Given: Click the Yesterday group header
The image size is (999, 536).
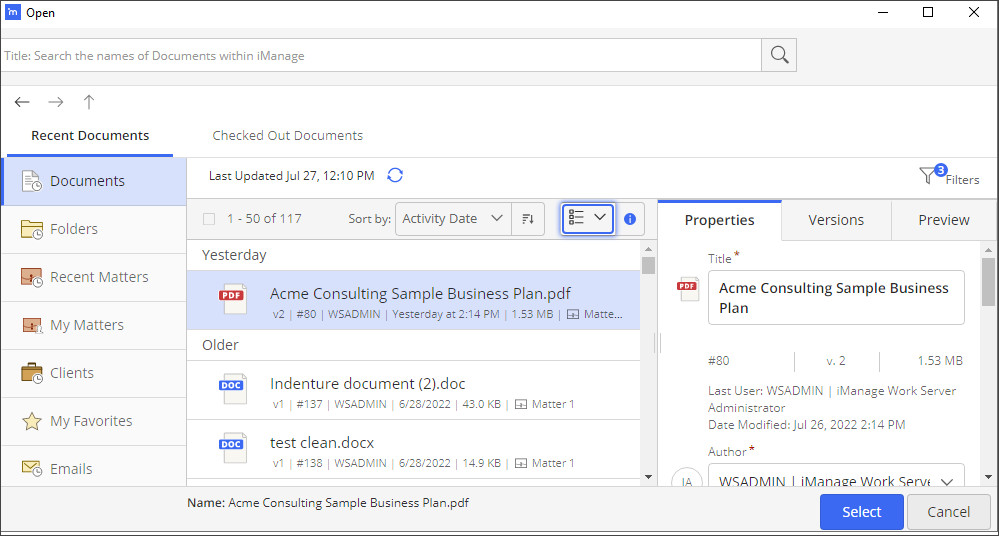Looking at the screenshot, I should pos(234,255).
